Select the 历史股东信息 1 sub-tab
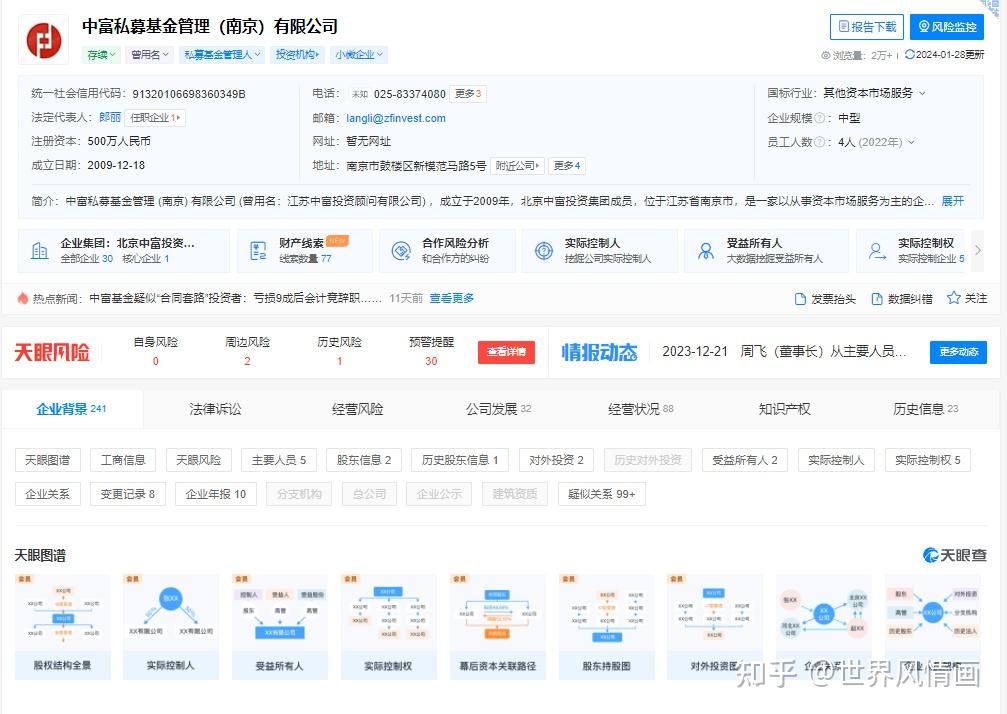The image size is (1007, 714). tap(460, 460)
